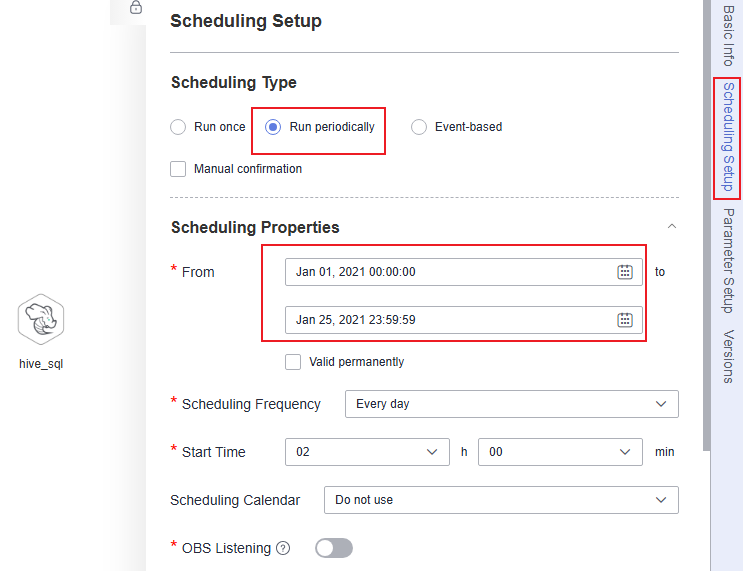Select the Run once radio button
The image size is (743, 571).
coord(178,127)
